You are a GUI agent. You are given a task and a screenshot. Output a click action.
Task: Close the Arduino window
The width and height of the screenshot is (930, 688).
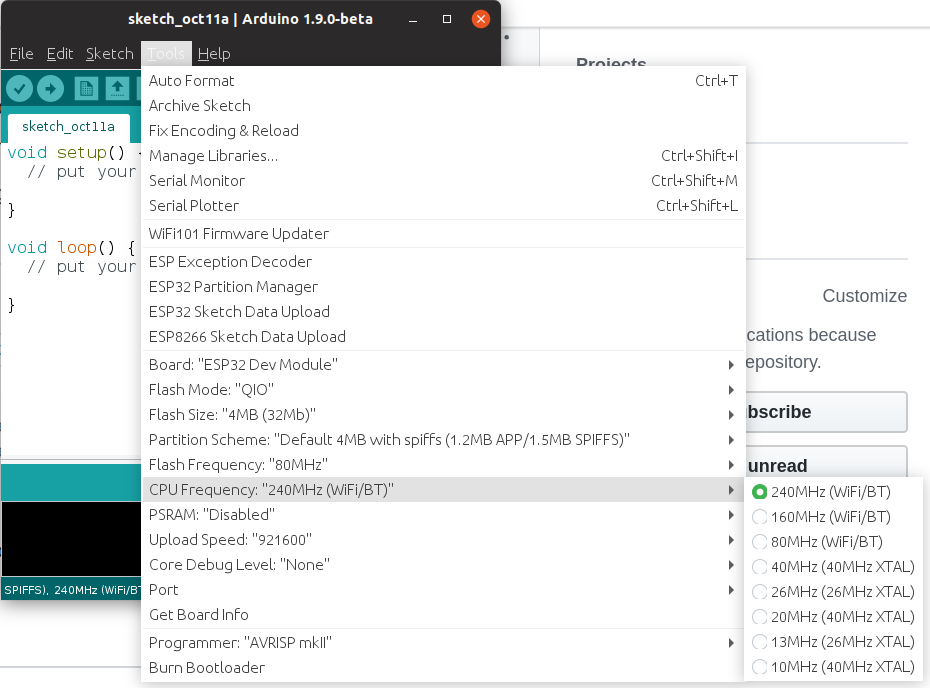tap(480, 20)
